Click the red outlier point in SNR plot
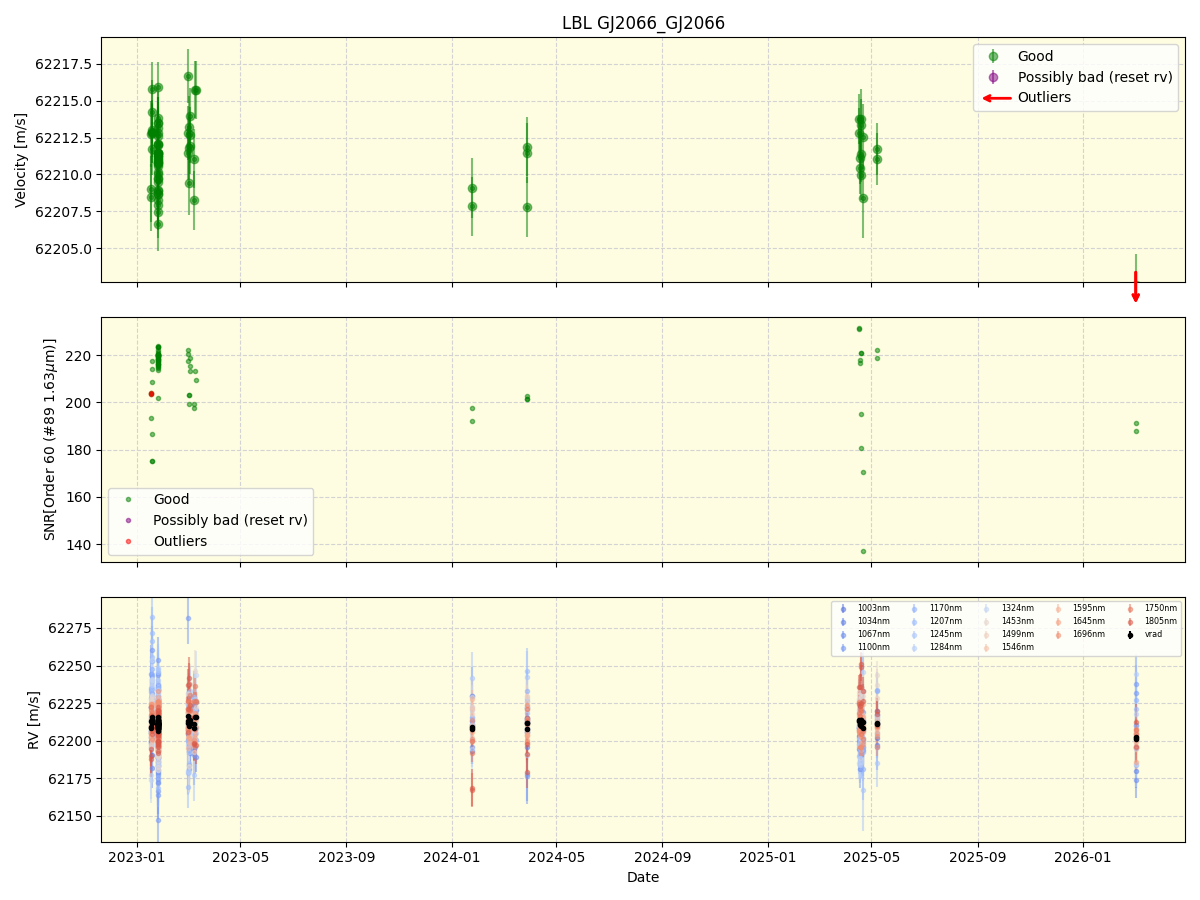This screenshot has width=1200, height=900. click(x=151, y=394)
